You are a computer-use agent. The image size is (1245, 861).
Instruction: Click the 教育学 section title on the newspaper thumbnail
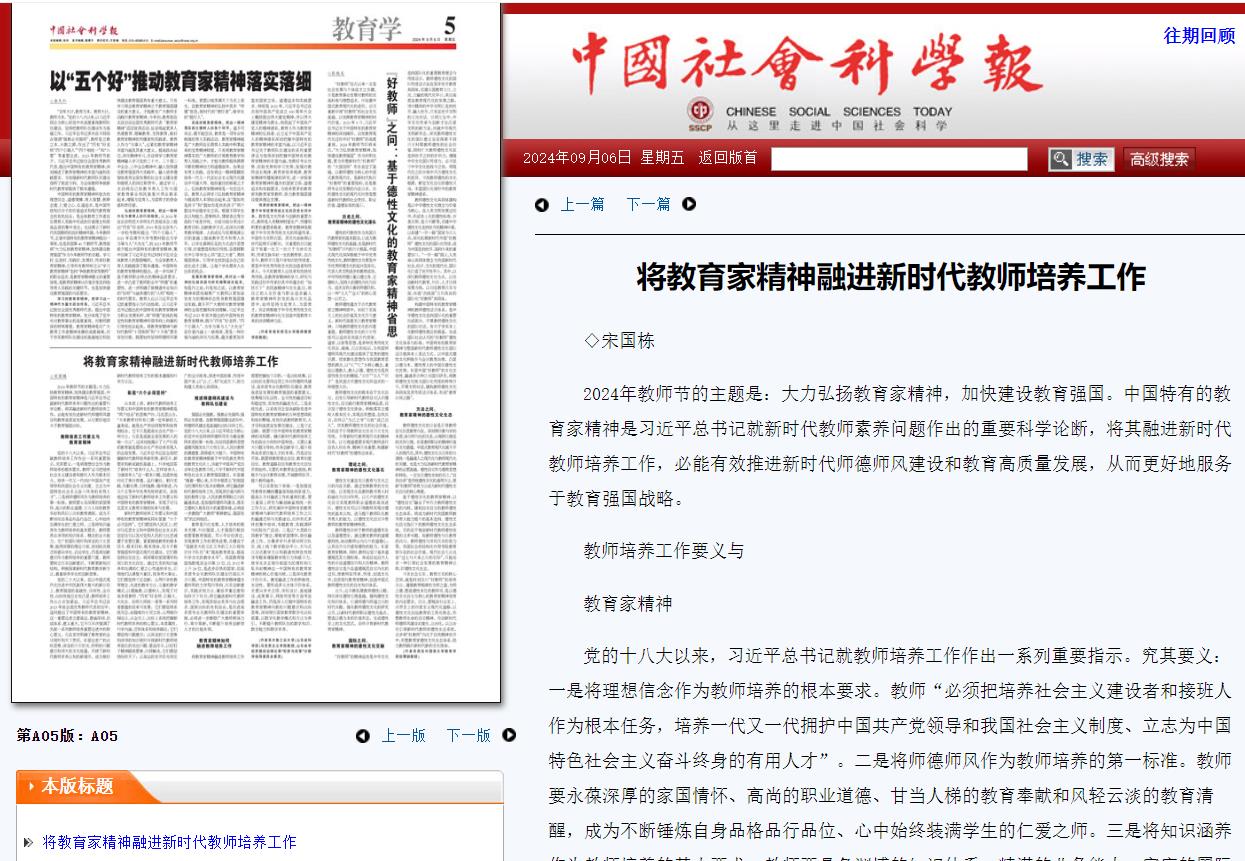369,31
